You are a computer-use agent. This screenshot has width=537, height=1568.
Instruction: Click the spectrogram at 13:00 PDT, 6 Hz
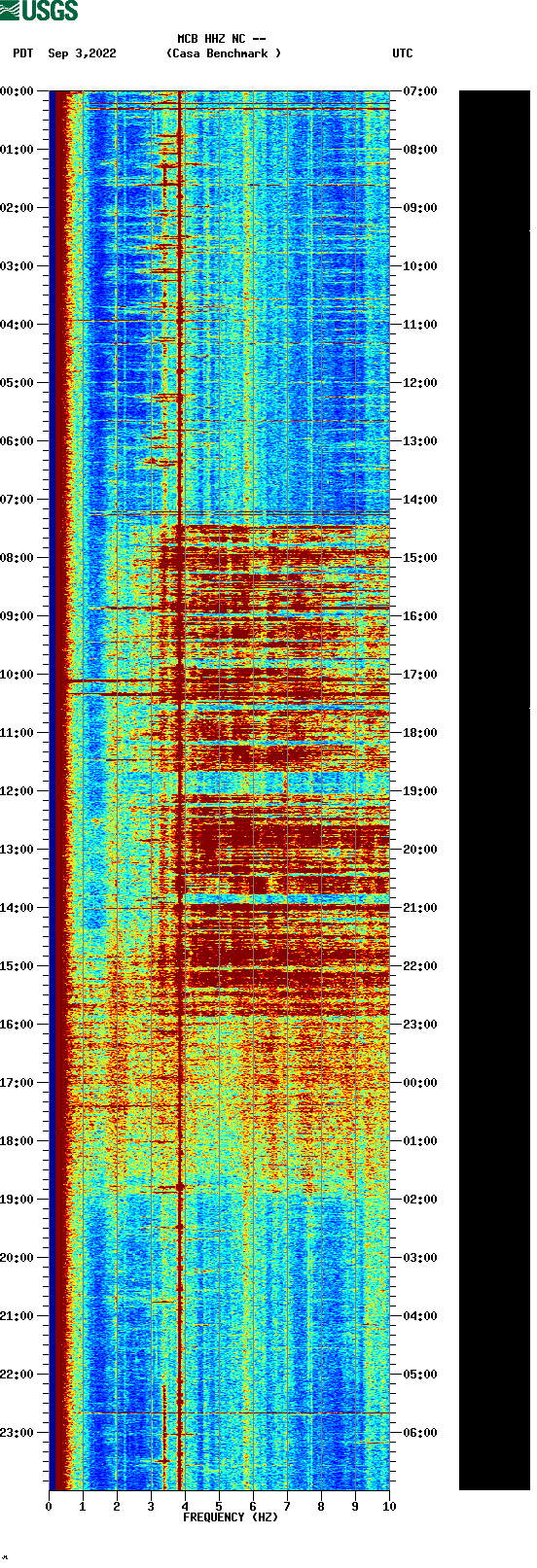coord(253,850)
